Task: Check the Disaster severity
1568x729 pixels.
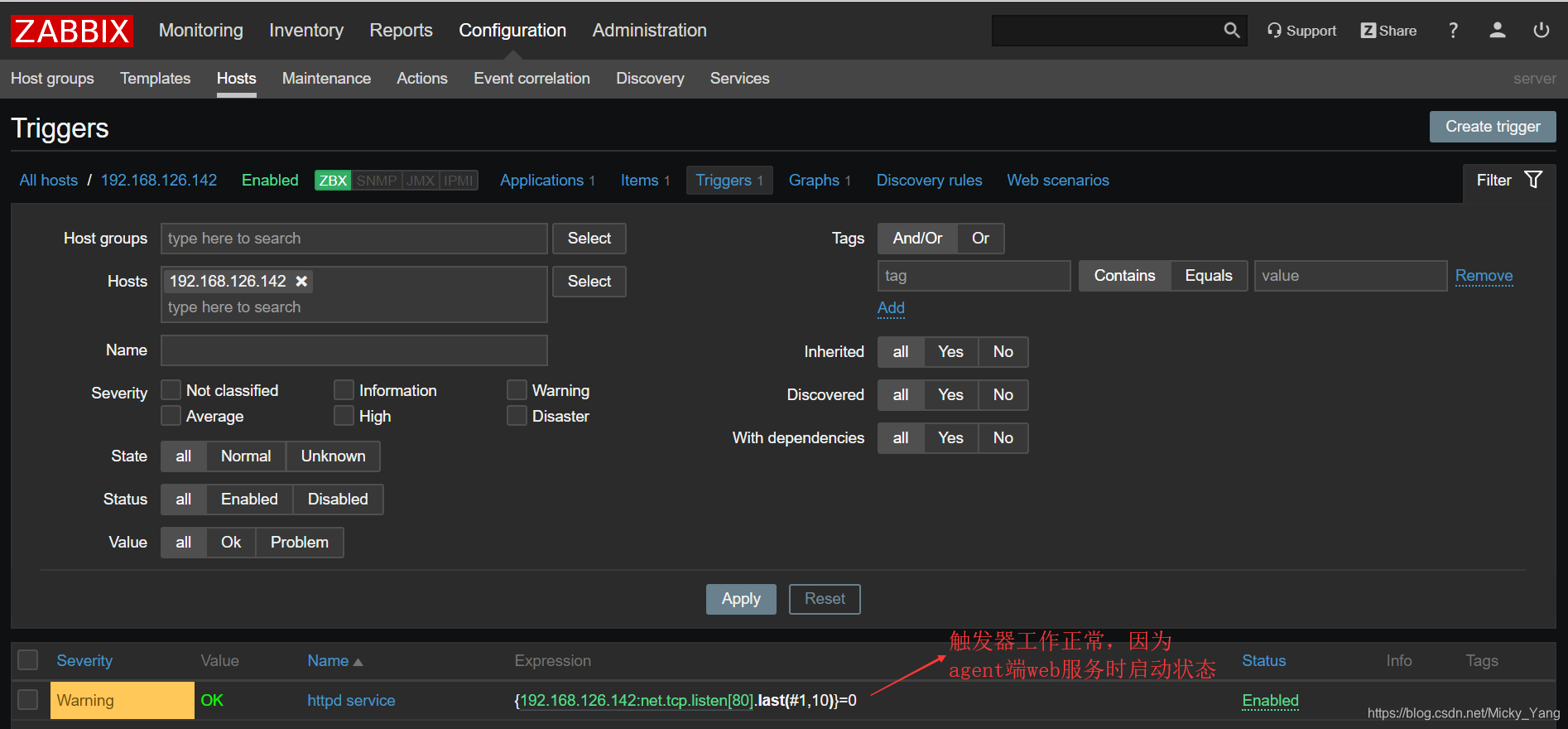Action: pos(517,416)
